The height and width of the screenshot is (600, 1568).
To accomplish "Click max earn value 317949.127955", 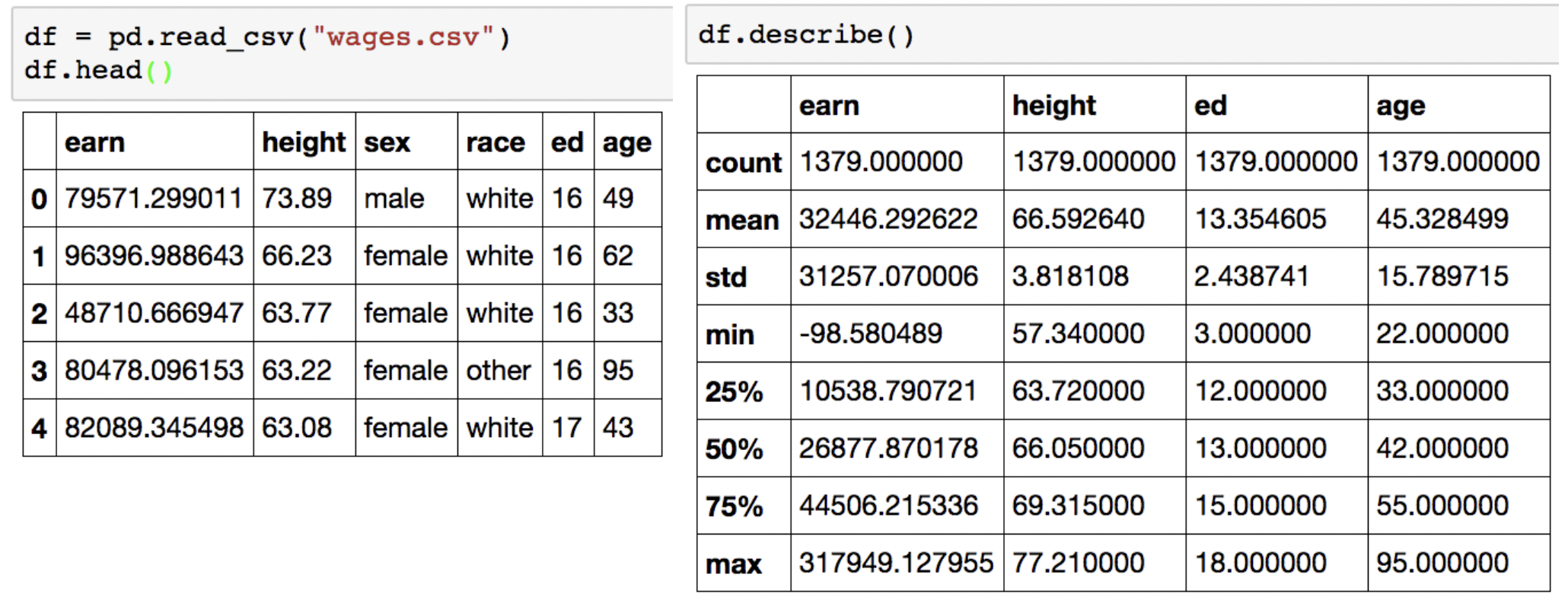I will click(x=896, y=562).
